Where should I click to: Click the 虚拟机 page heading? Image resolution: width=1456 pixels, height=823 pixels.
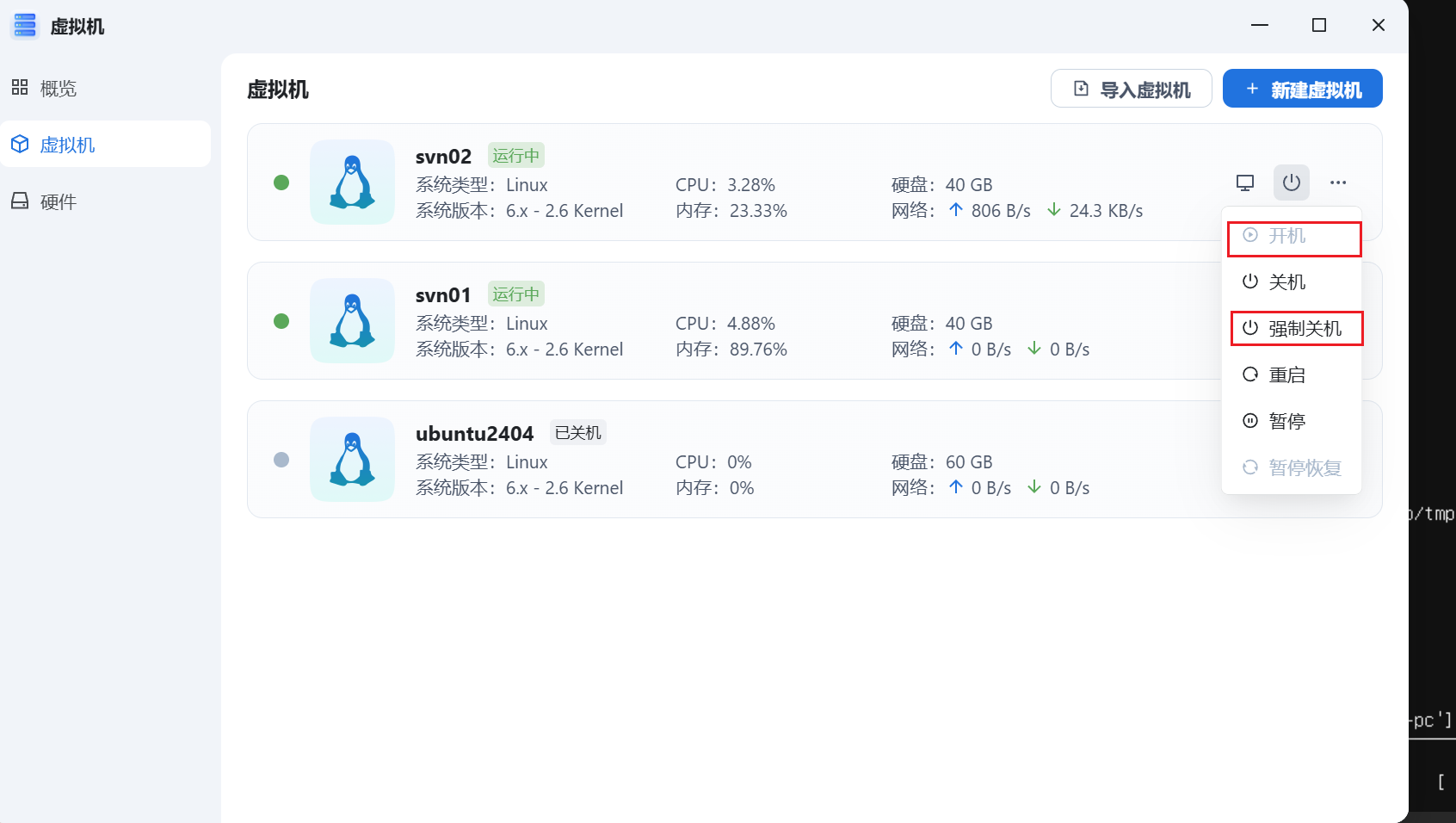point(278,90)
